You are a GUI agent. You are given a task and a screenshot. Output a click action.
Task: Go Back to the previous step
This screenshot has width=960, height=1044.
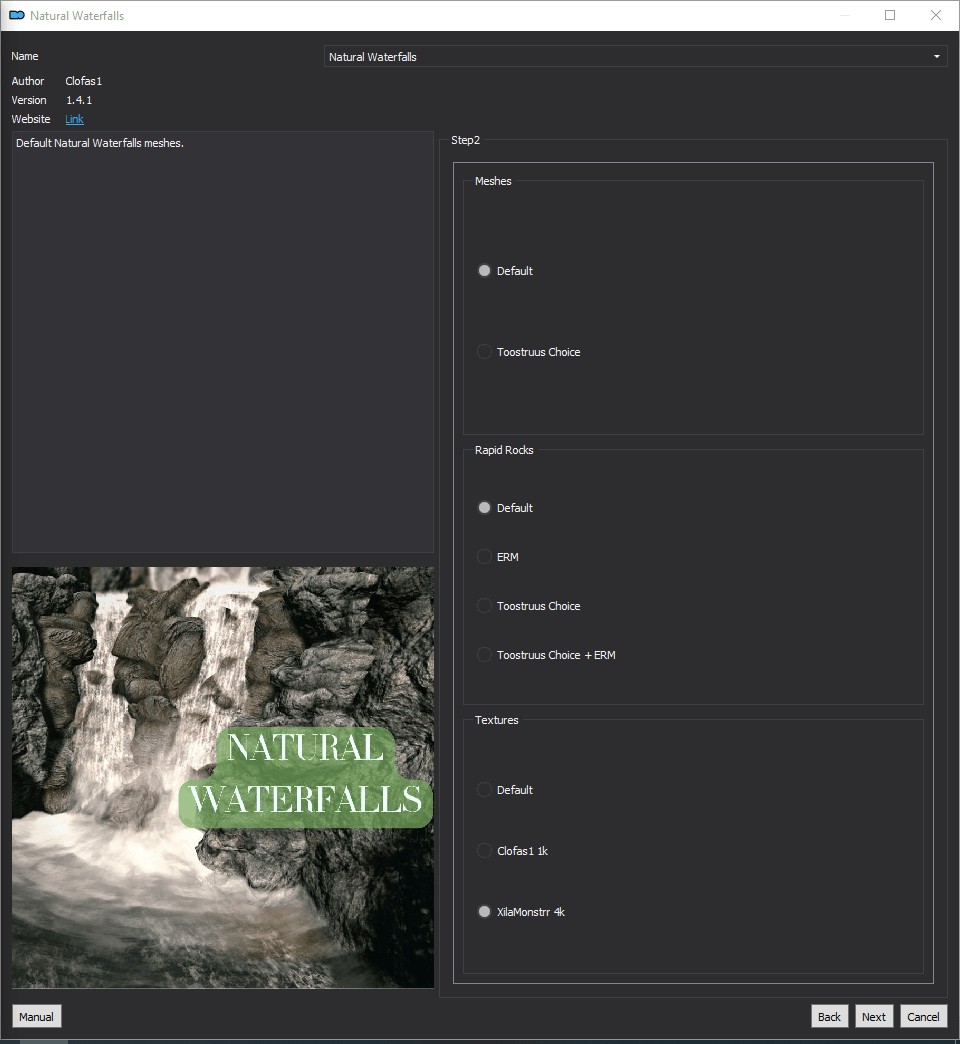(x=830, y=1017)
